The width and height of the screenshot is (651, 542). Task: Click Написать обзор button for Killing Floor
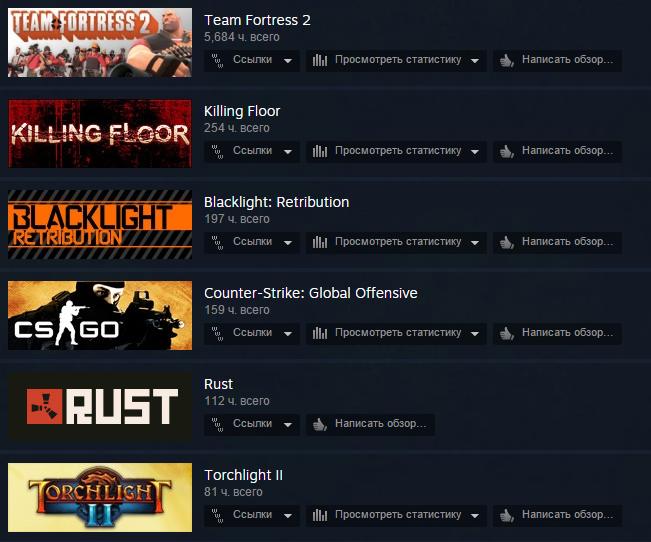557,152
